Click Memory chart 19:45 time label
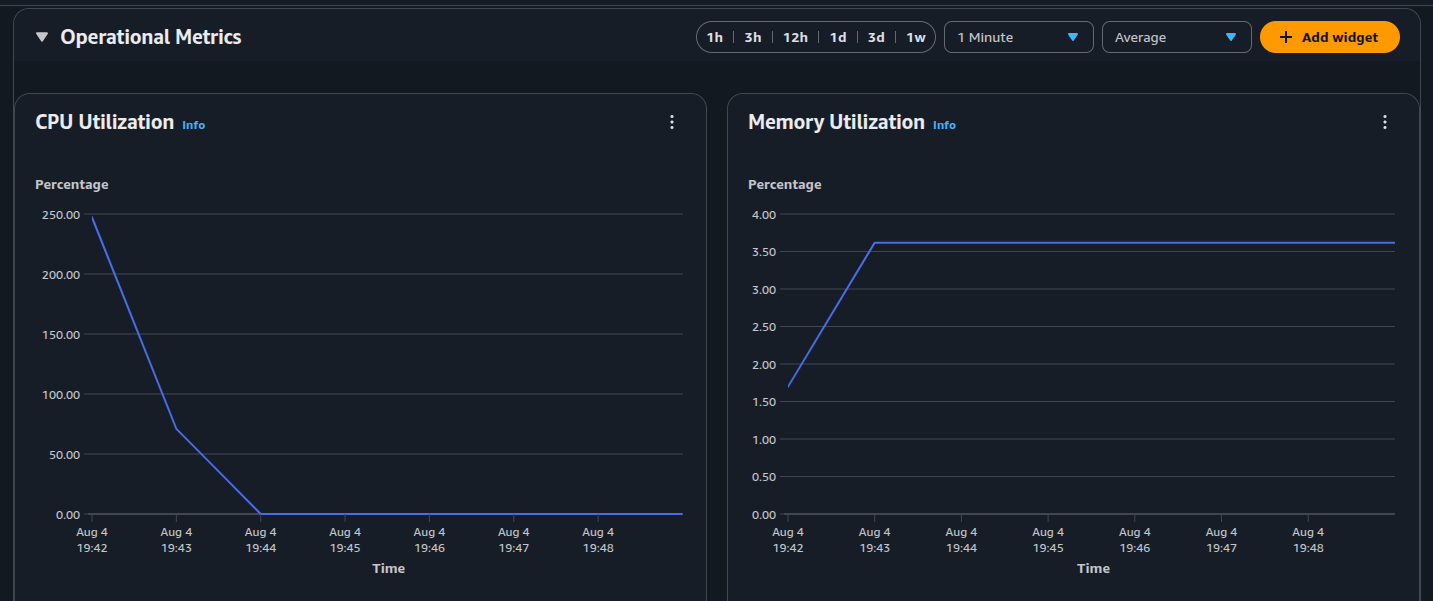 coord(1048,540)
